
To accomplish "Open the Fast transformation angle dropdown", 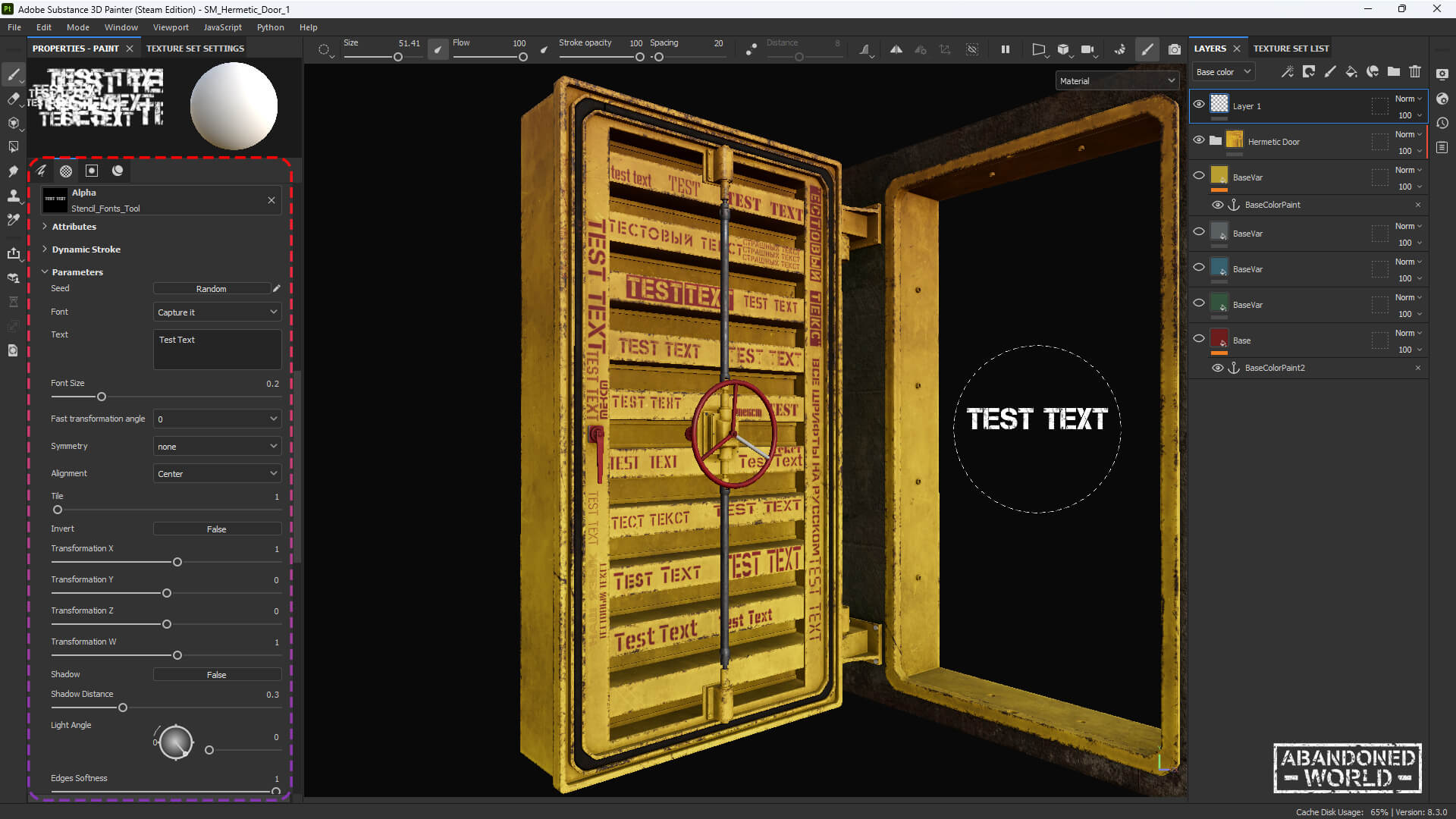I will point(217,419).
